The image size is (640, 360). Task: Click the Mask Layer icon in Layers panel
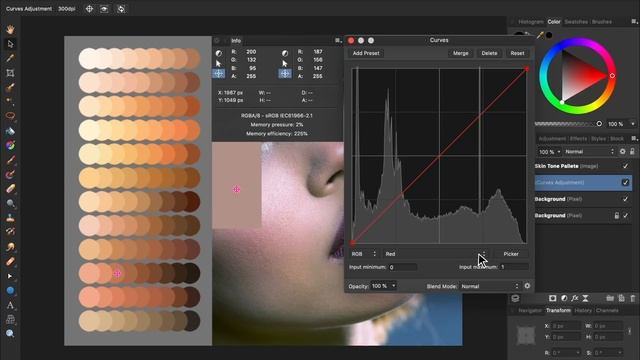click(x=552, y=298)
